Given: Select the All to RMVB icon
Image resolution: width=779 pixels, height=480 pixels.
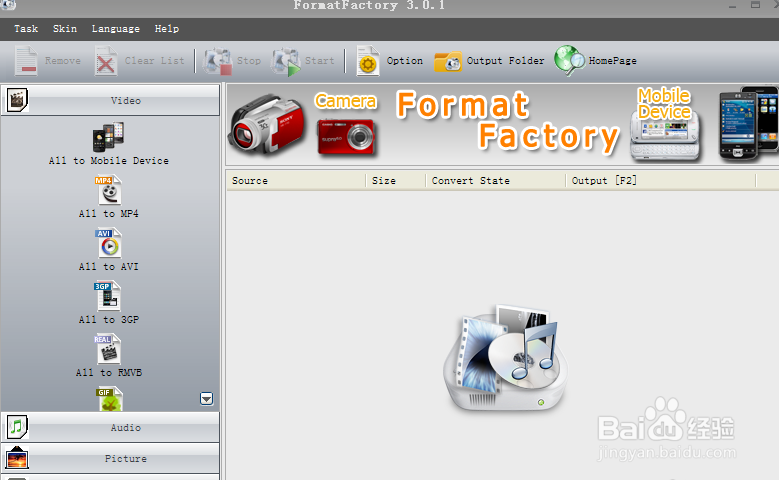Looking at the screenshot, I should 108,349.
